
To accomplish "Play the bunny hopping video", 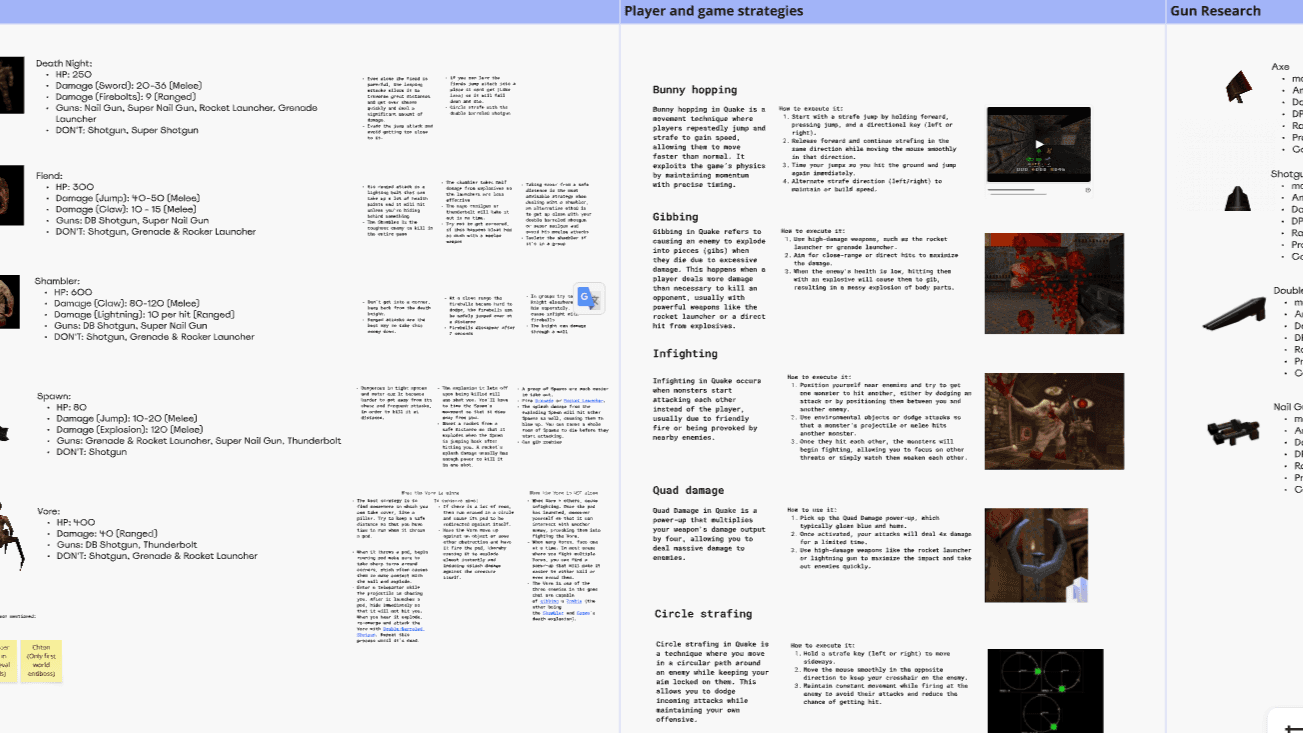I will click(x=1039, y=144).
